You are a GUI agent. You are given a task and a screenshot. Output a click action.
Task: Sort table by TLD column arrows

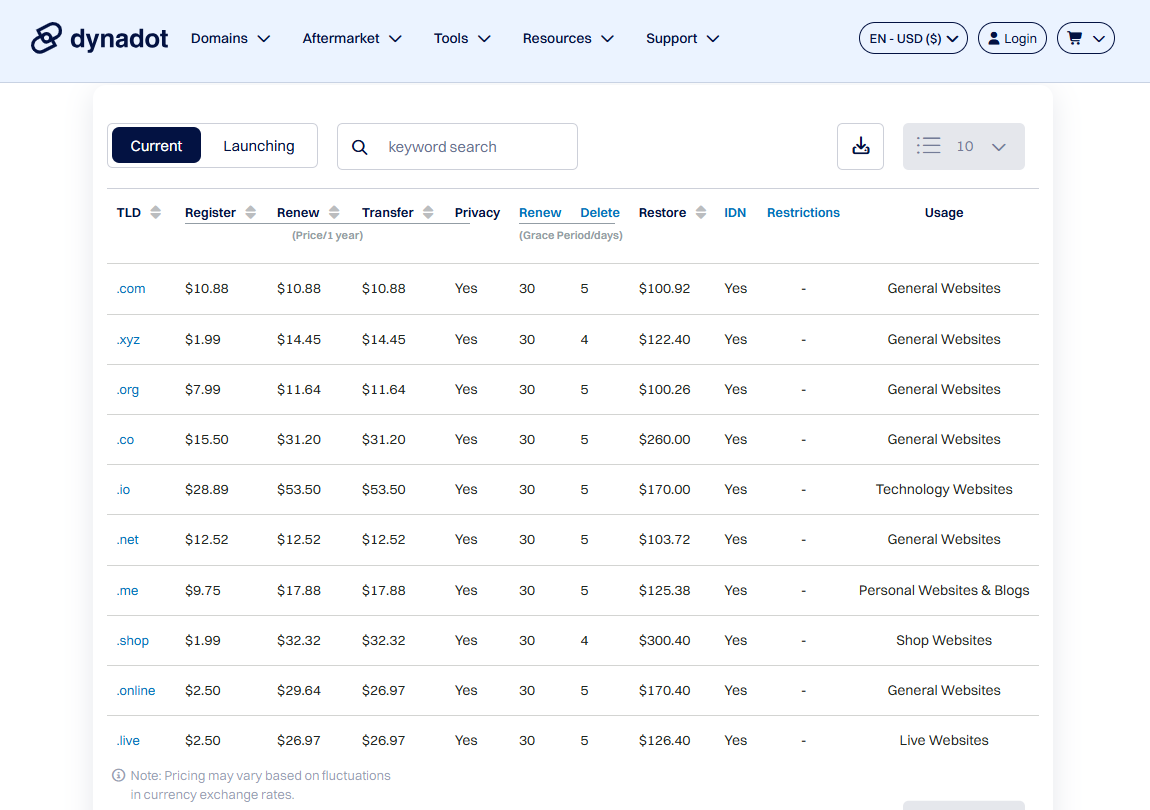[155, 212]
